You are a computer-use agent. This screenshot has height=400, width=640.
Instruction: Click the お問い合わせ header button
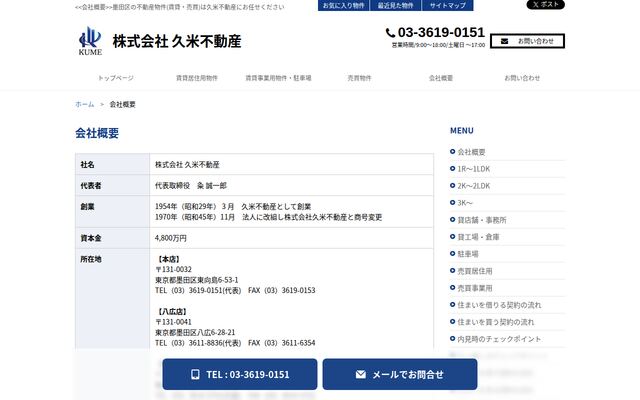(527, 41)
